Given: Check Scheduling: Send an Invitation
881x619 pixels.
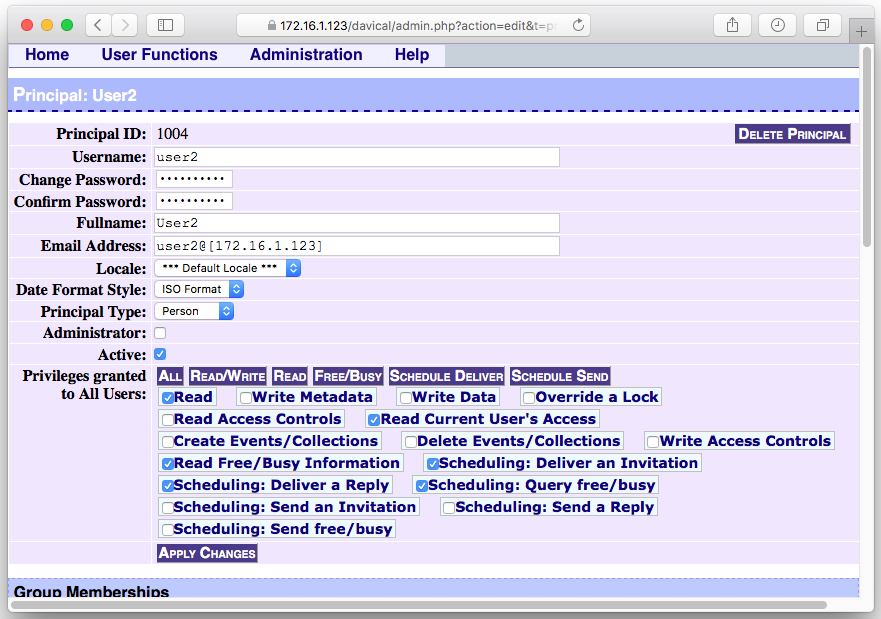Looking at the screenshot, I should (x=167, y=508).
